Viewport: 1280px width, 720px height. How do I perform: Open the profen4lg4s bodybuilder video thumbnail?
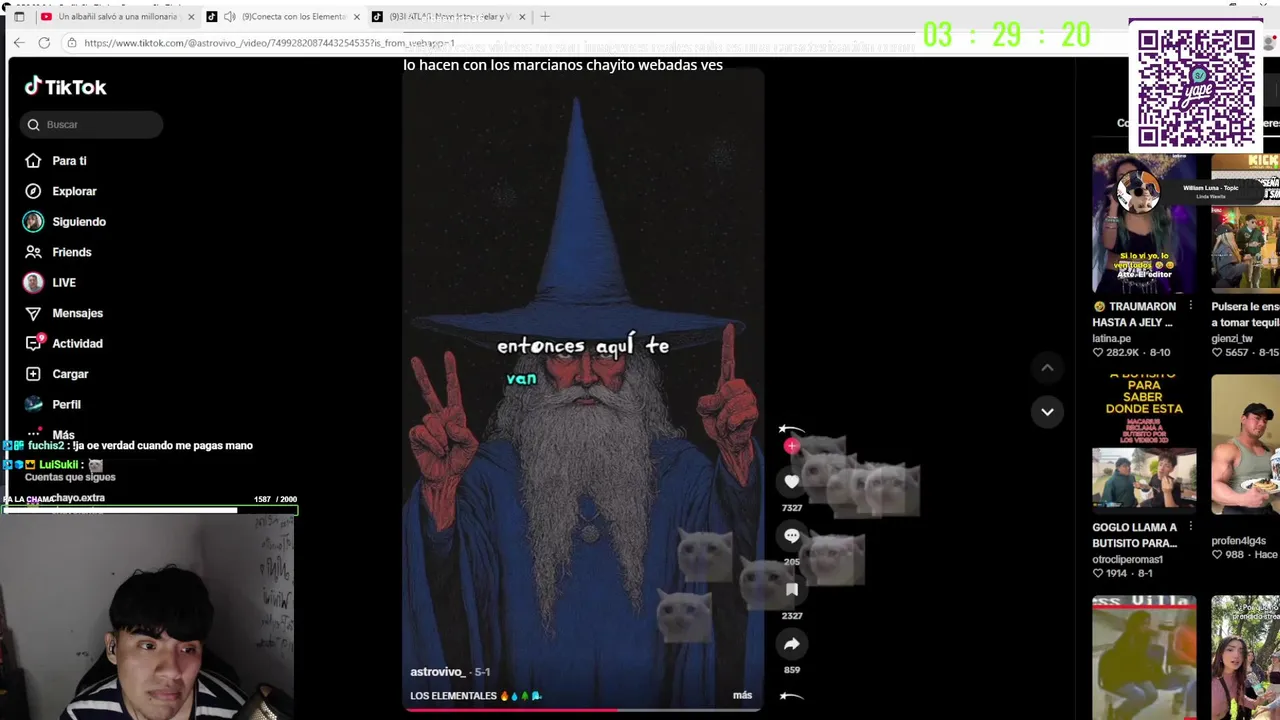[x=1245, y=444]
